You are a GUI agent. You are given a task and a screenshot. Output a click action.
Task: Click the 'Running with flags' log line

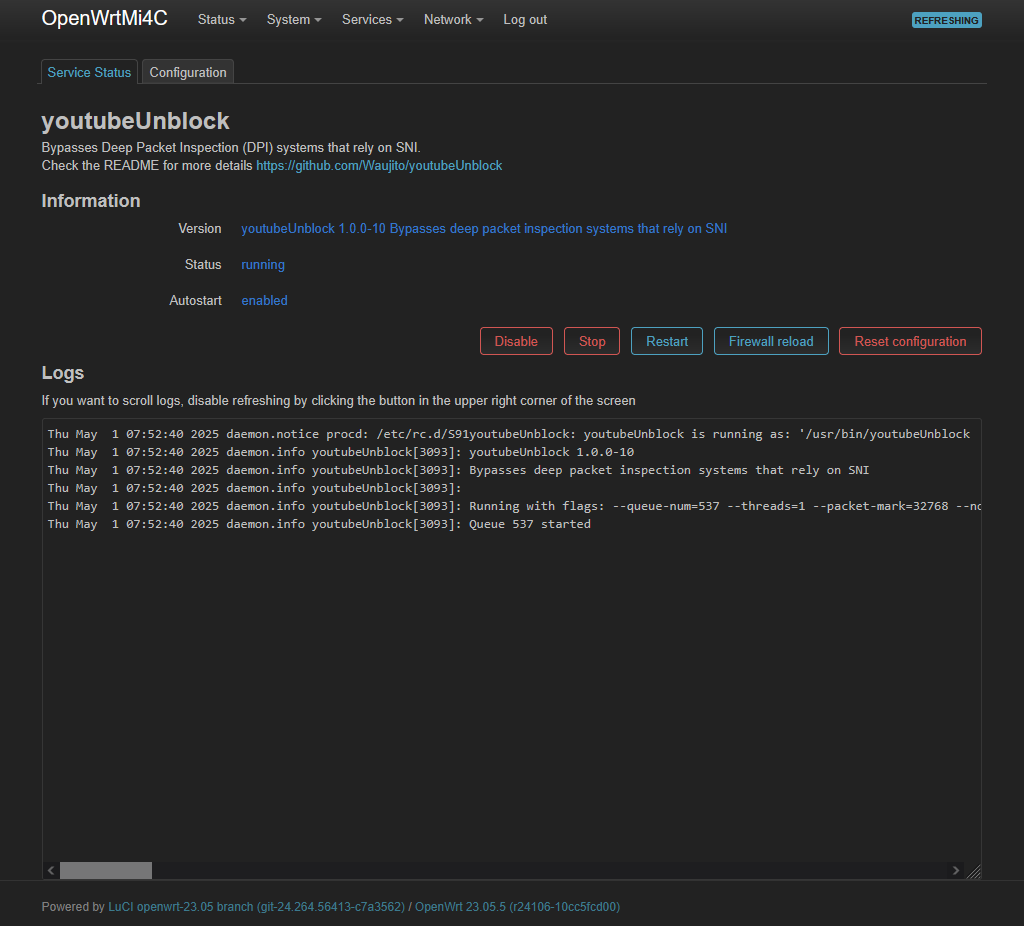[x=514, y=506]
